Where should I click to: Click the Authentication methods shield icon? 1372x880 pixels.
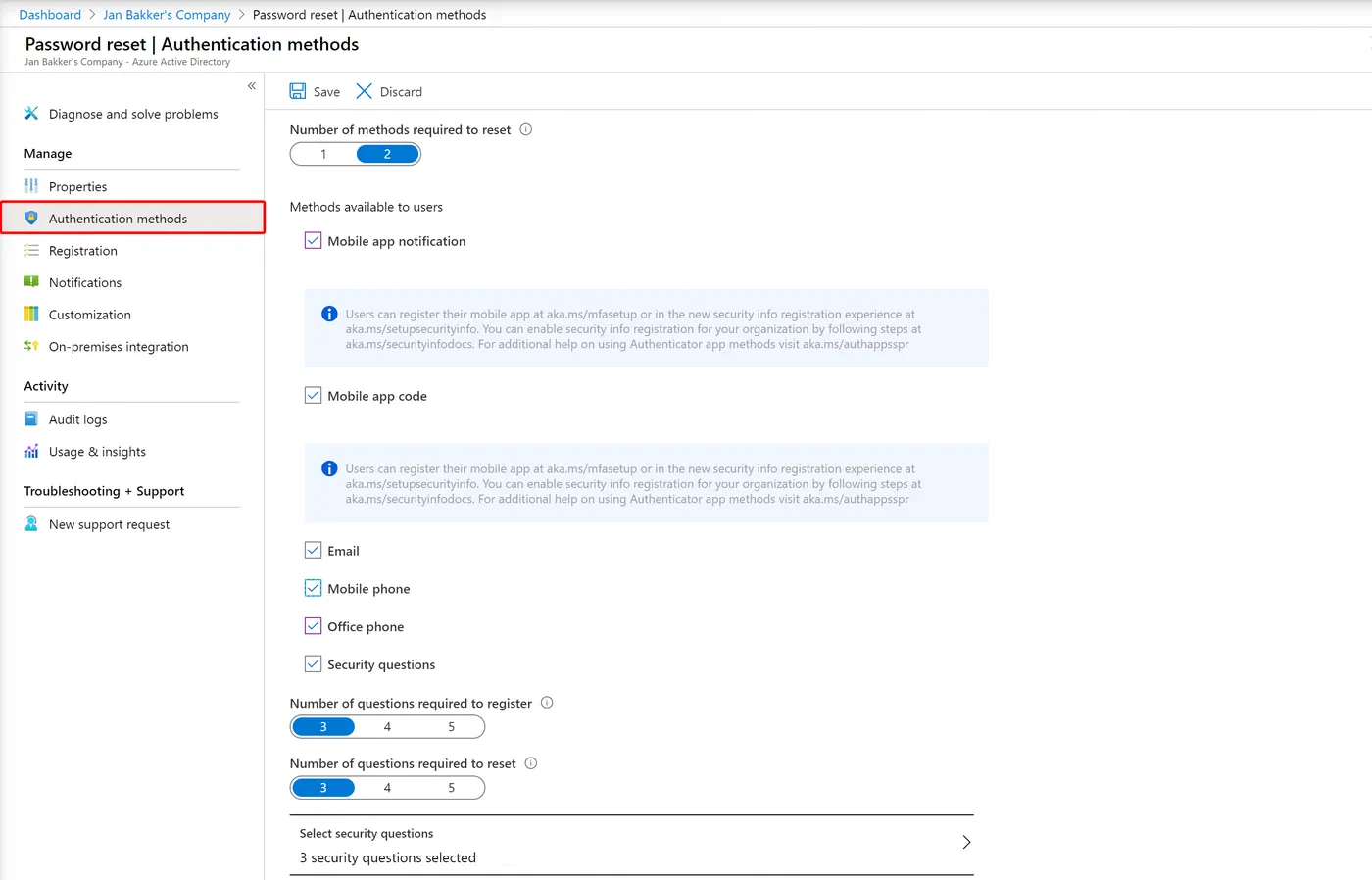click(x=31, y=218)
